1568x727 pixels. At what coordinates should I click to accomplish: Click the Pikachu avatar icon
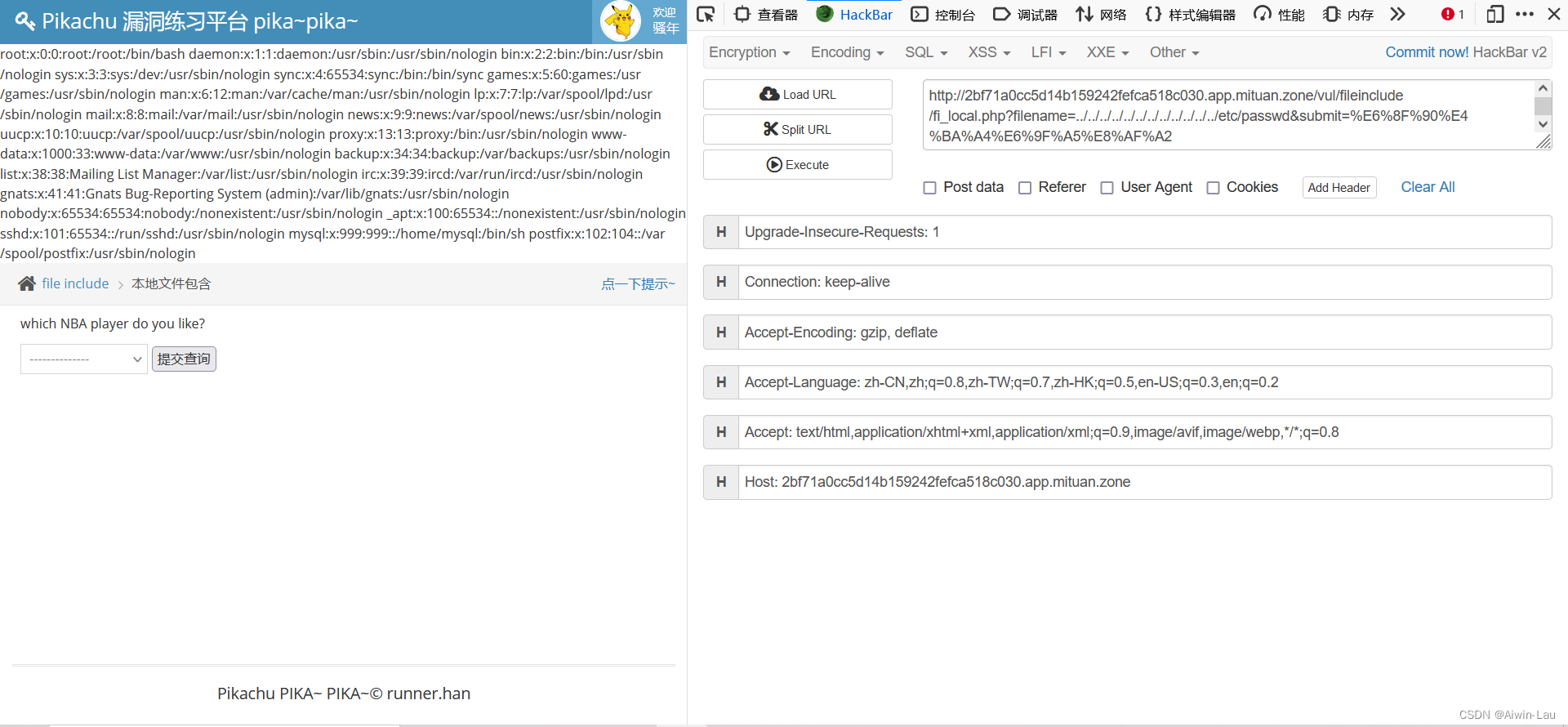coord(621,21)
